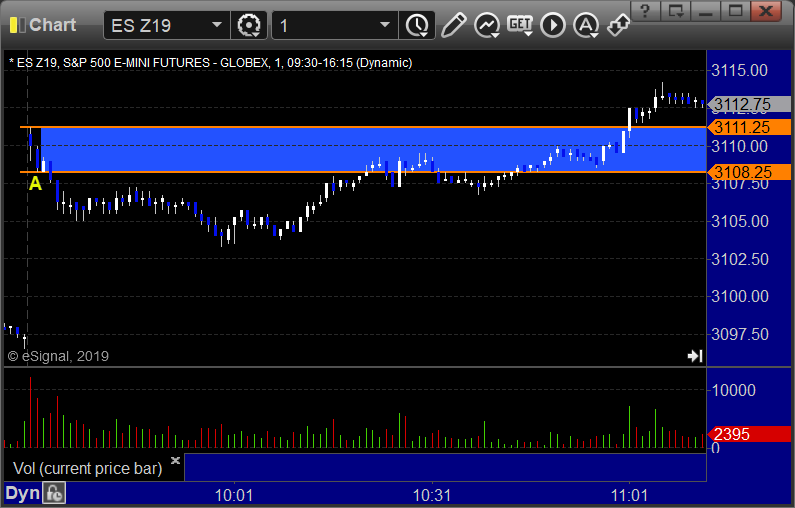Click the 3097.50 price axis label
This screenshot has height=508, width=795.
coord(739,334)
